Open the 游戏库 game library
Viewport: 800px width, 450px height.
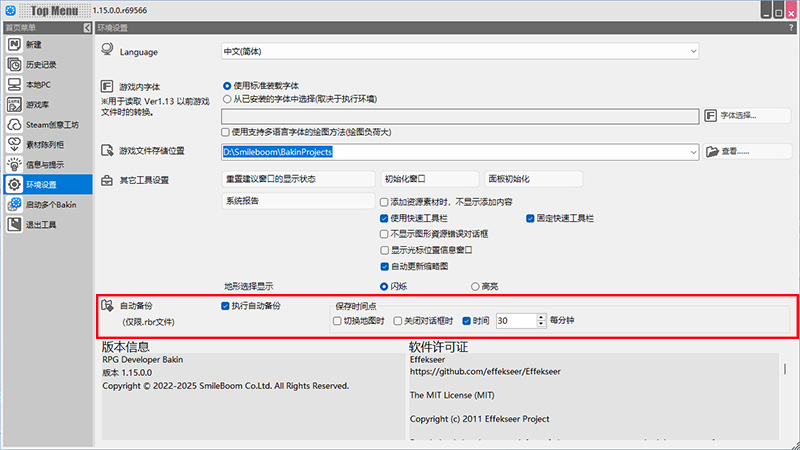point(40,105)
